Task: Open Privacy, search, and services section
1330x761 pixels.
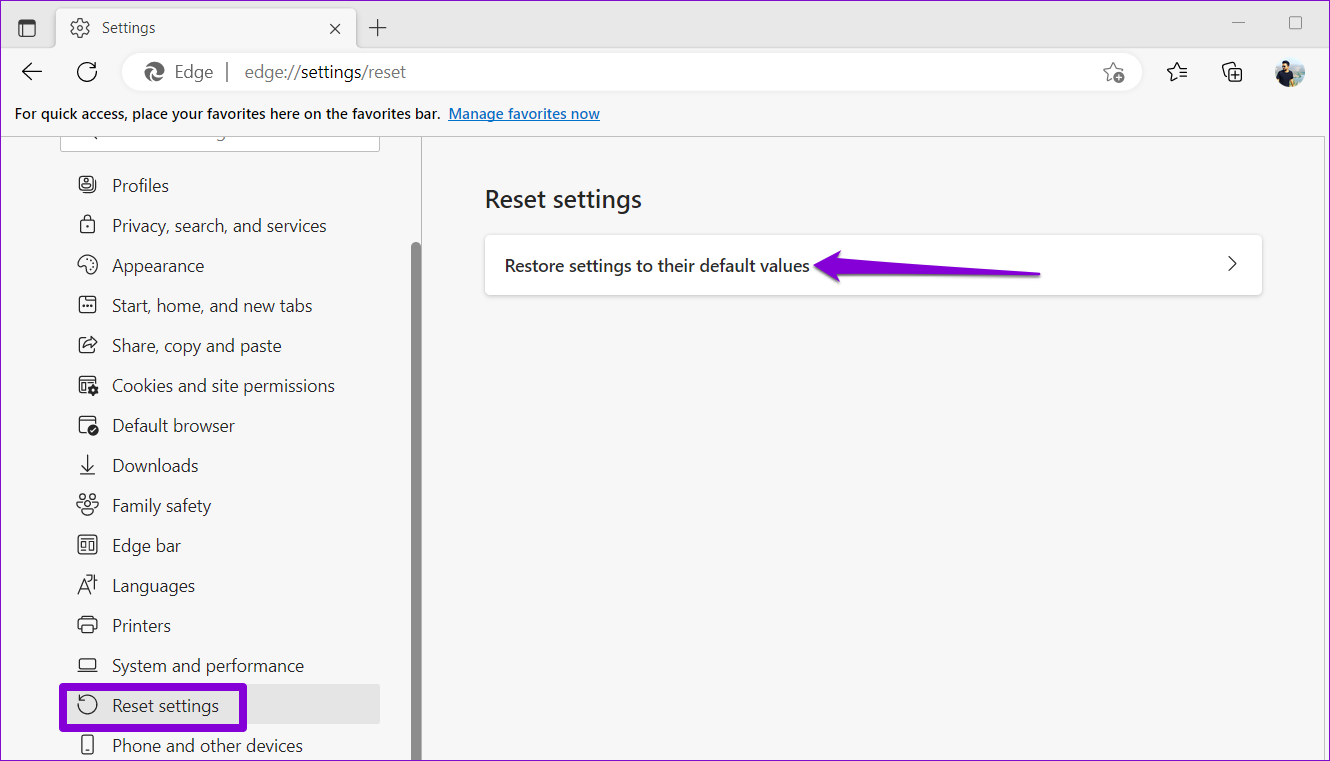Action: [x=219, y=226]
